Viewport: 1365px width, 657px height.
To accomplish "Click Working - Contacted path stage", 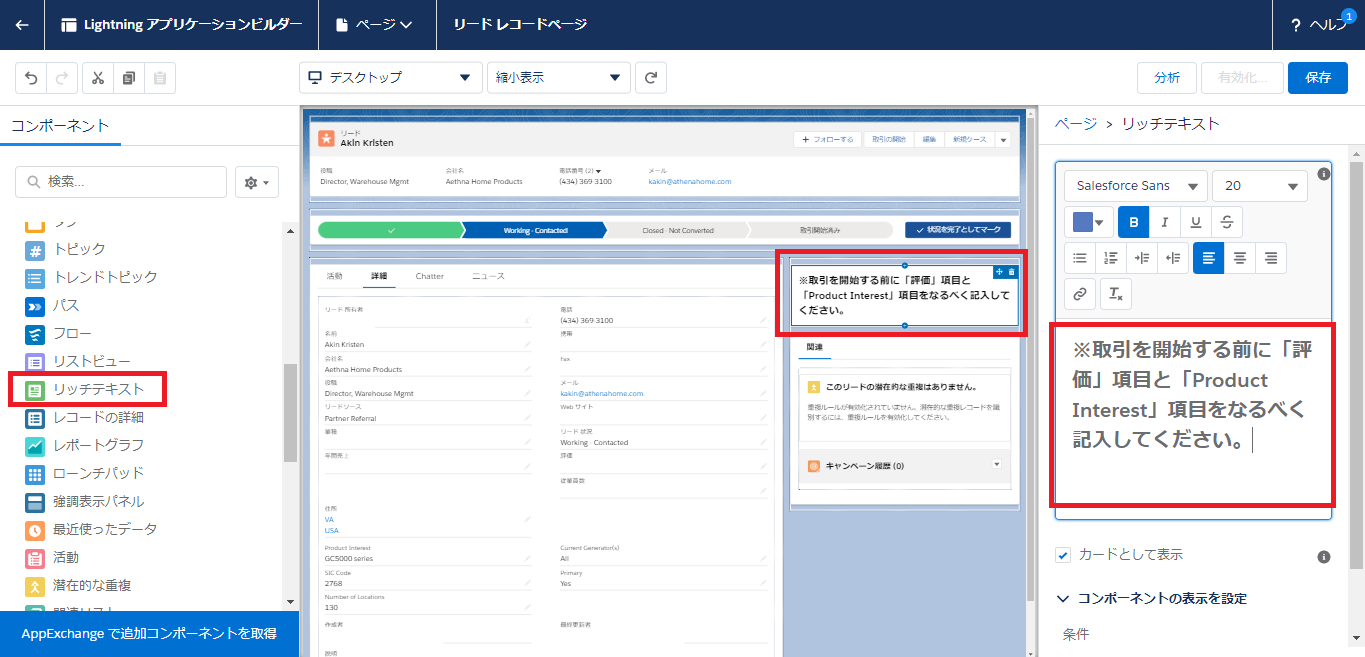I will click(533, 230).
